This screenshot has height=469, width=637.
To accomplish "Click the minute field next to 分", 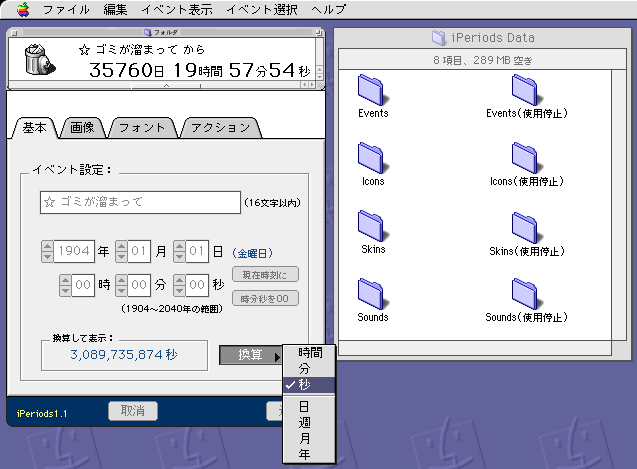I will pyautogui.click(x=139, y=284).
